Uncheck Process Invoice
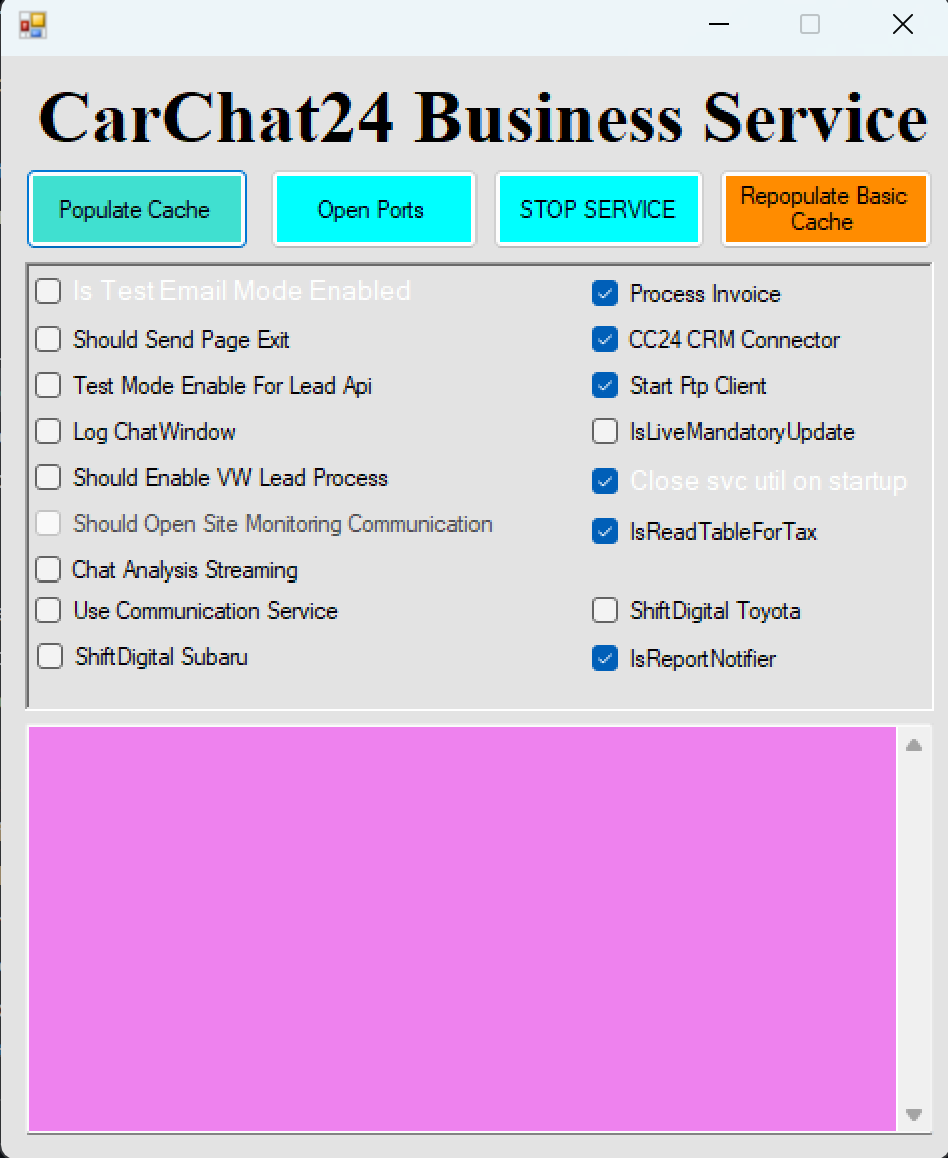This screenshot has width=948, height=1158. 604,294
